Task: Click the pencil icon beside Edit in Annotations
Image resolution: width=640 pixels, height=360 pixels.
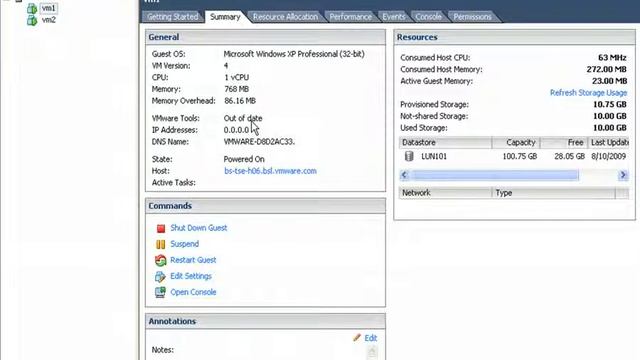Action: 357,338
